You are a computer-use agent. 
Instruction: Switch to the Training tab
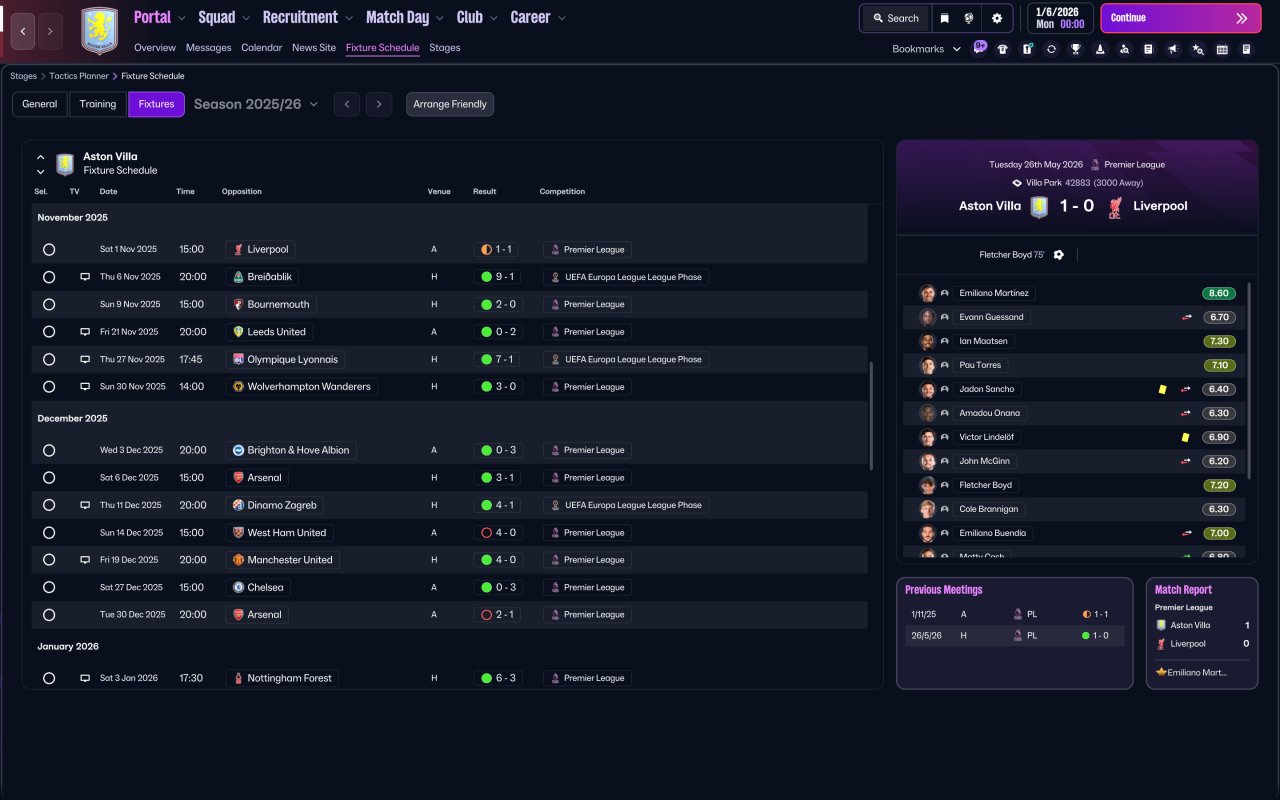pos(98,104)
